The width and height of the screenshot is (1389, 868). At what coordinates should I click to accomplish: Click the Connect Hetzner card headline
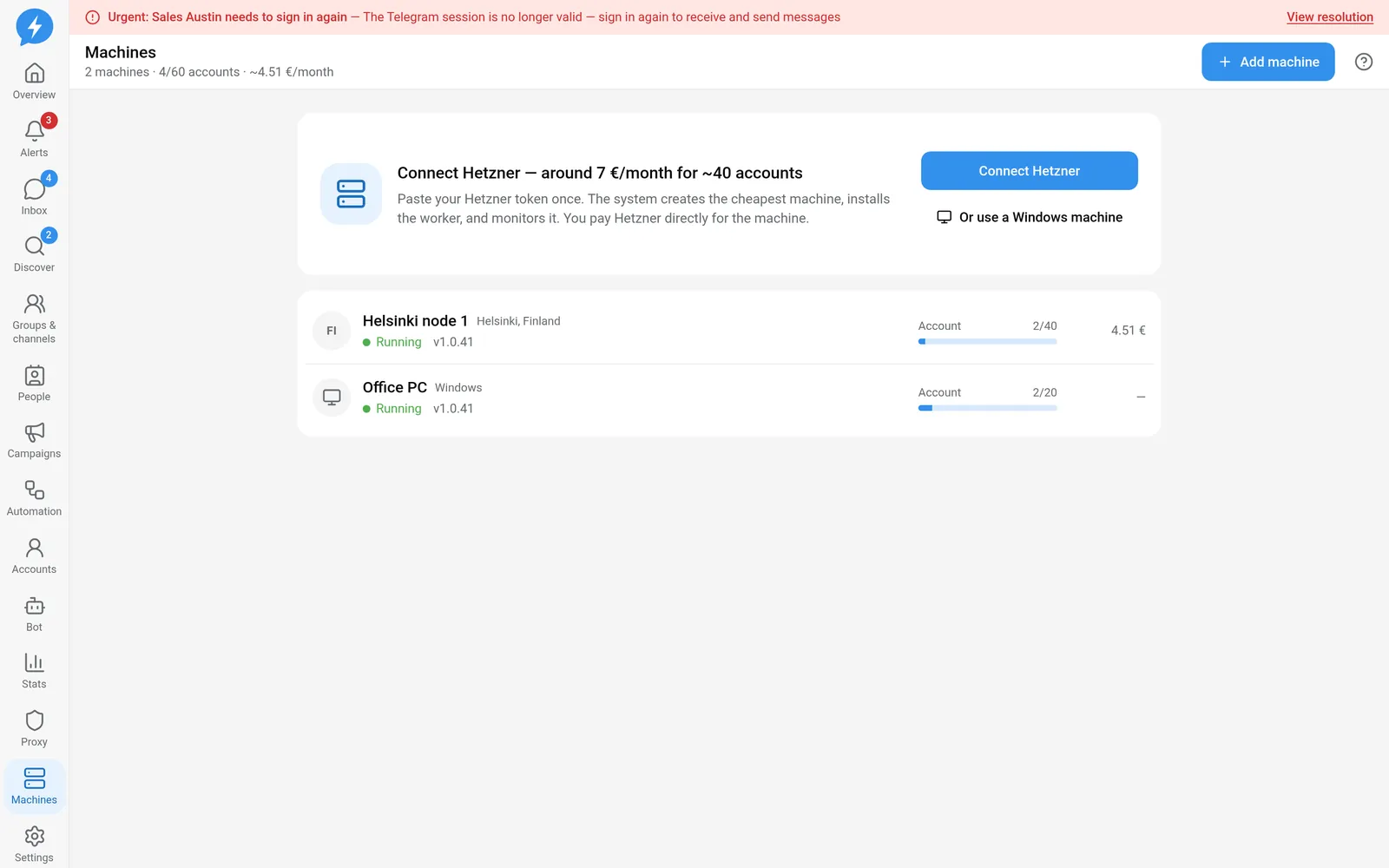(600, 173)
